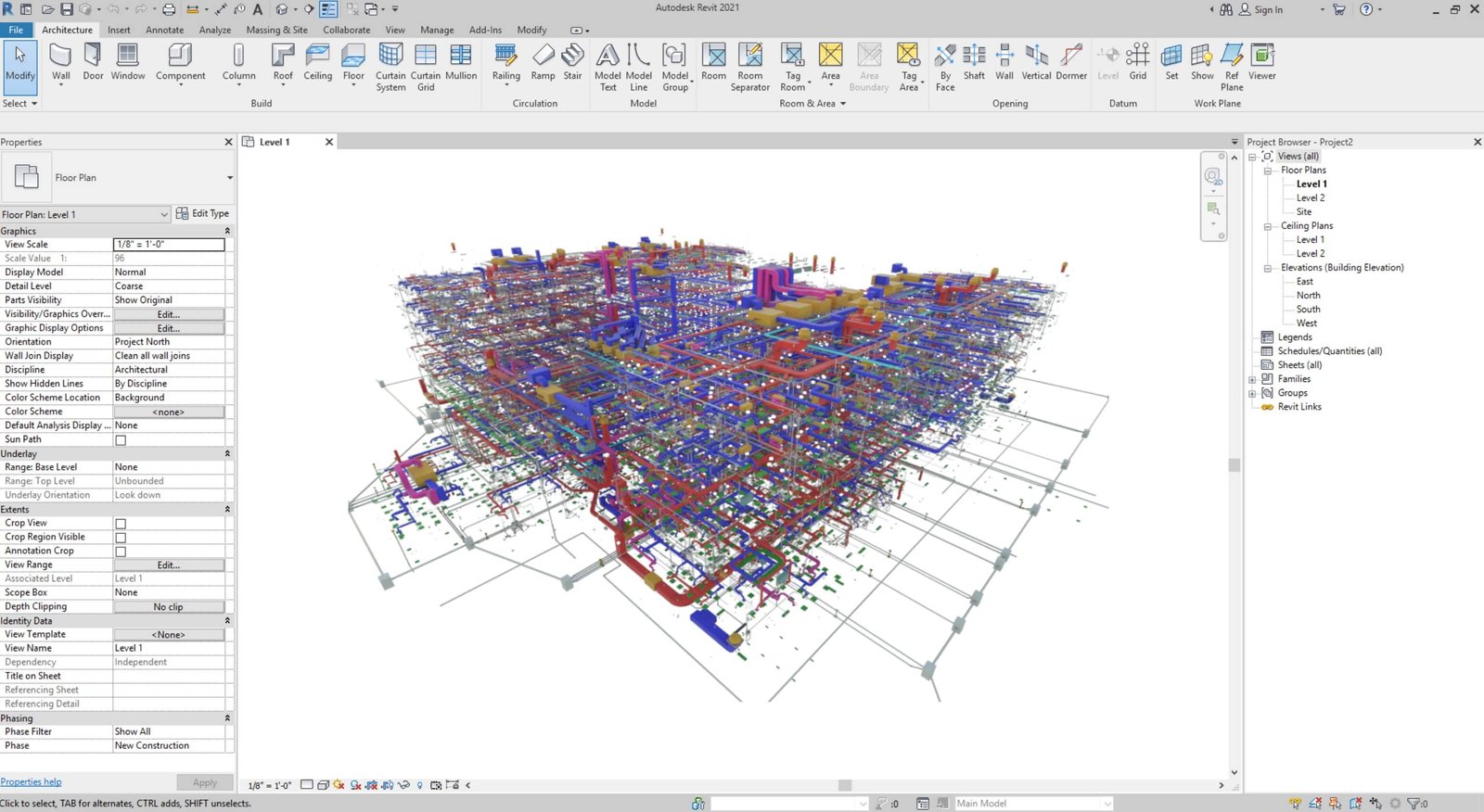Collapse the Ceiling Plans tree node
Screen dimensions: 1484x812
1267,226
